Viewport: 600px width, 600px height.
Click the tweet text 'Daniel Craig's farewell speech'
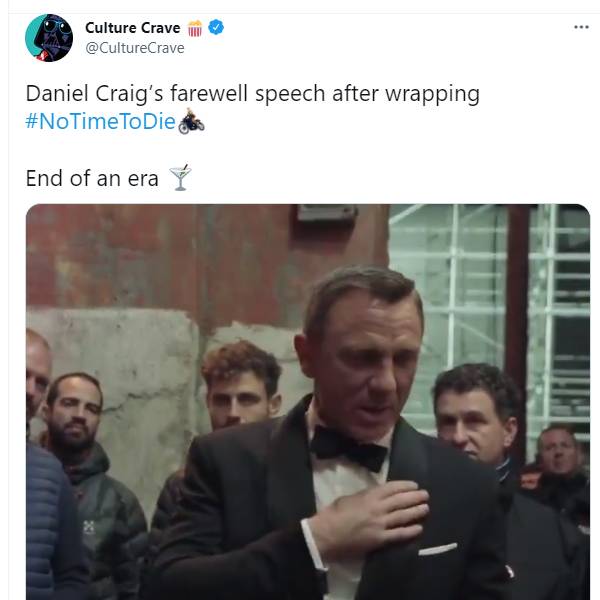[175, 94]
